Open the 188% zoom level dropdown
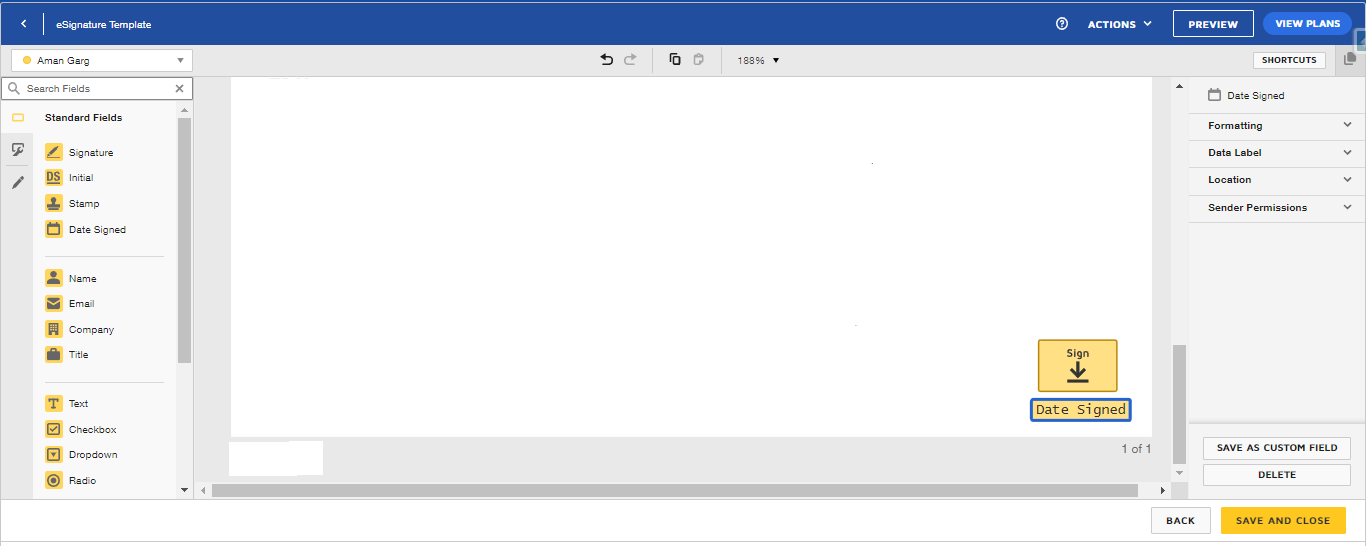 tap(758, 60)
